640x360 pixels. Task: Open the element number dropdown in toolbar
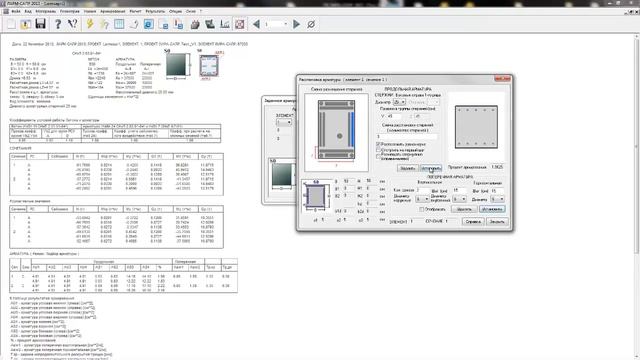pyautogui.click(x=276, y=24)
